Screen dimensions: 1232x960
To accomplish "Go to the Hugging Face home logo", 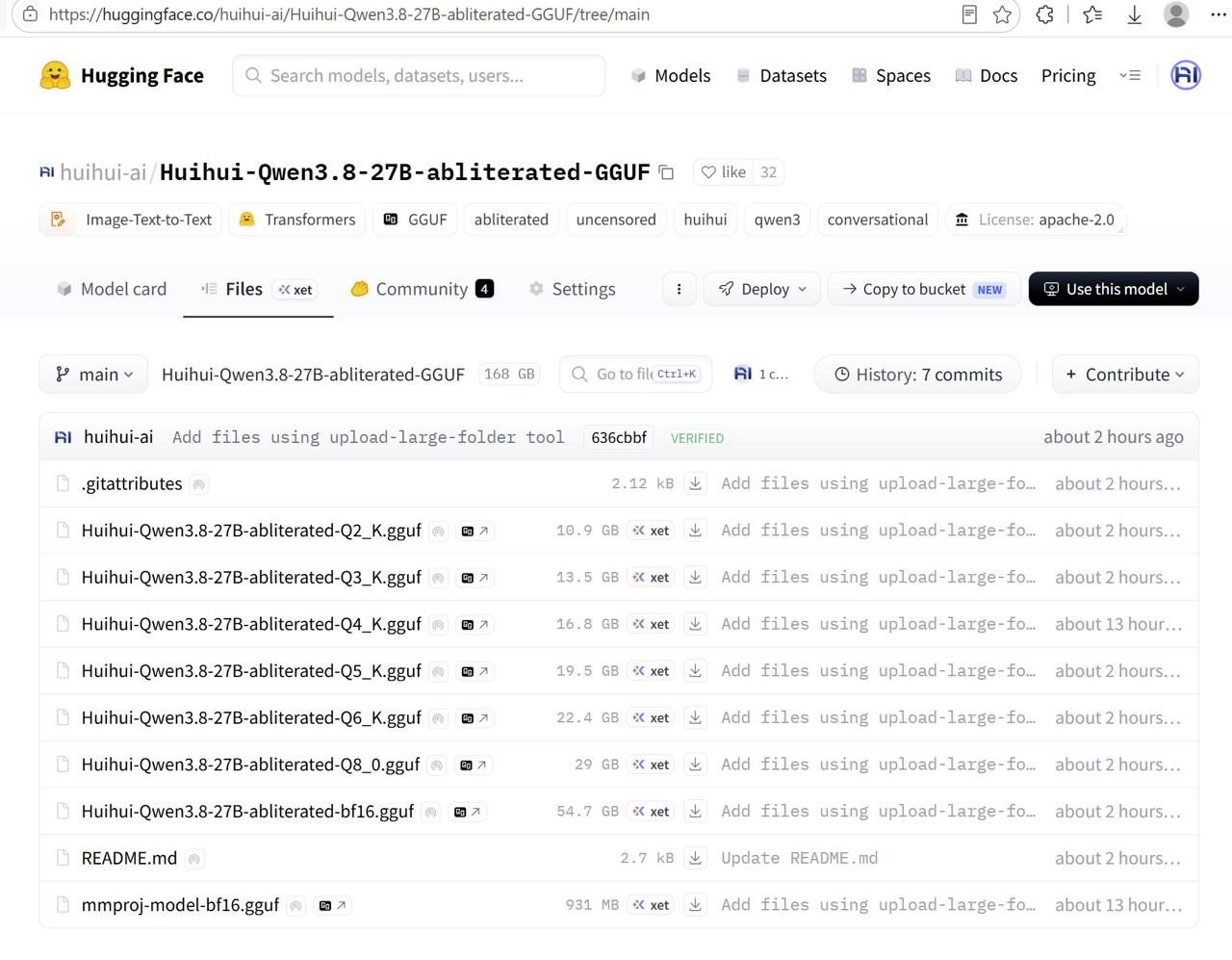I will point(122,75).
